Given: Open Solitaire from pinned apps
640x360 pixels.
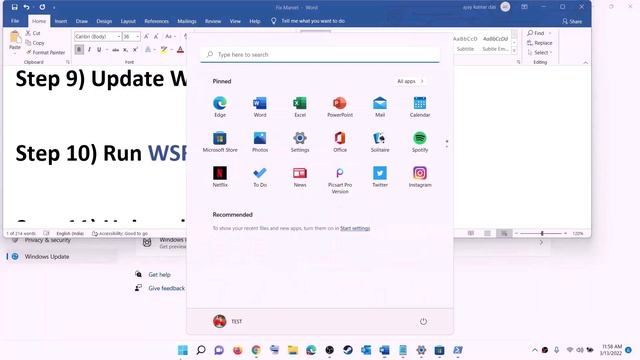Looking at the screenshot, I should pyautogui.click(x=380, y=142).
